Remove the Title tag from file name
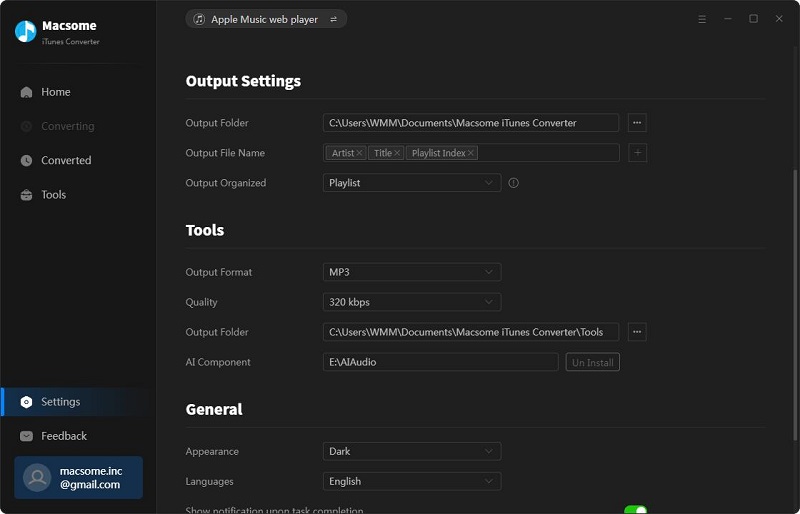Image resolution: width=800 pixels, height=514 pixels. tap(397, 153)
